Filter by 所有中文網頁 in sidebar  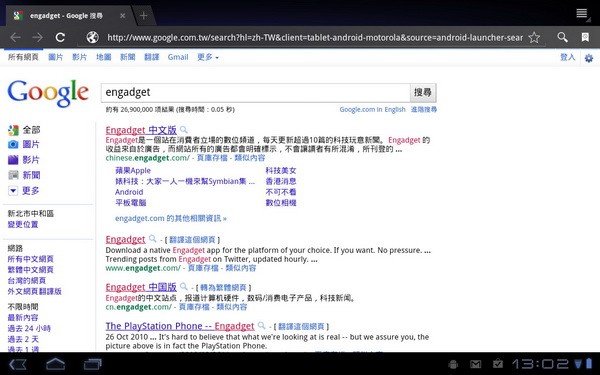(x=31, y=259)
